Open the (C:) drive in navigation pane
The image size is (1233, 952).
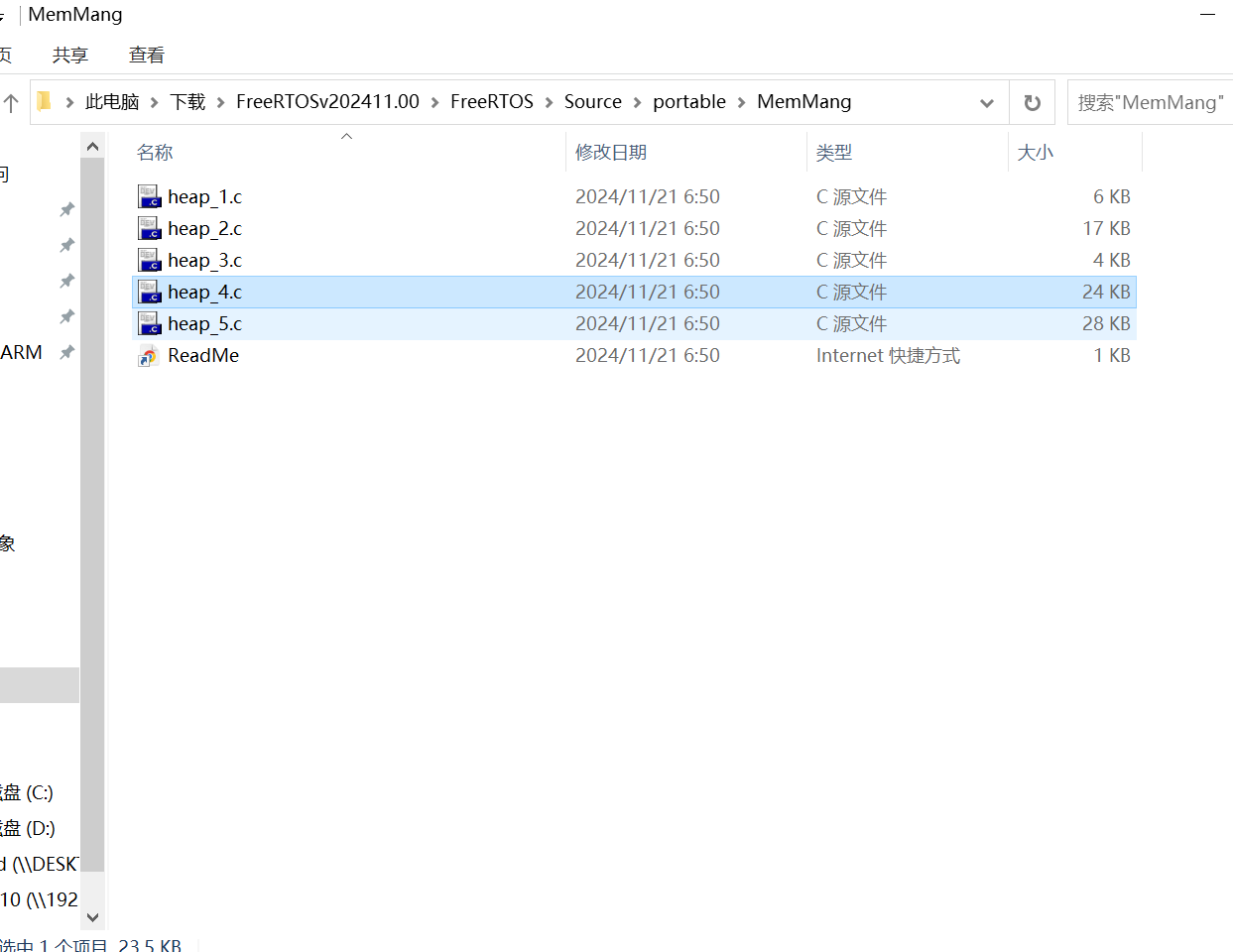point(27,792)
